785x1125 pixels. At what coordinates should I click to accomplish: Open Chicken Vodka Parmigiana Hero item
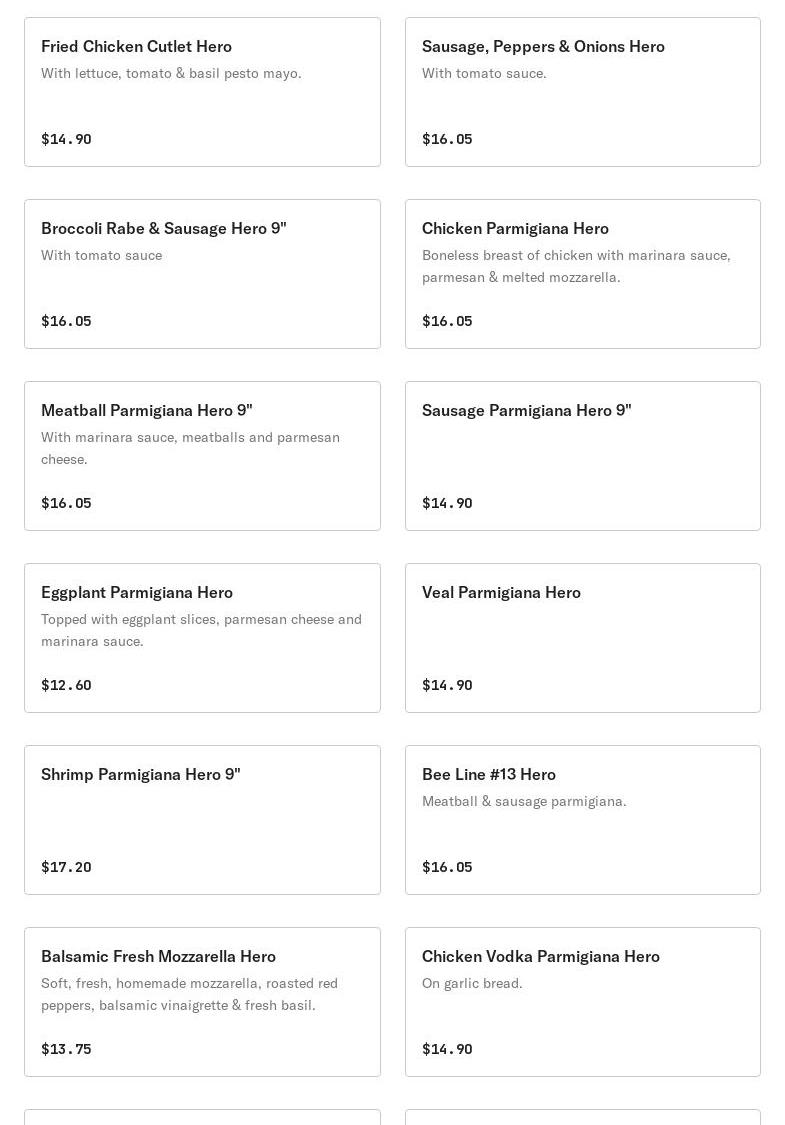pyautogui.click(x=582, y=1002)
